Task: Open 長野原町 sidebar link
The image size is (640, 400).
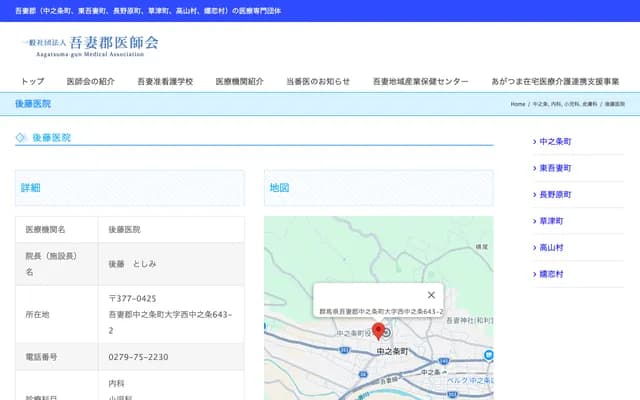Action: (x=555, y=194)
